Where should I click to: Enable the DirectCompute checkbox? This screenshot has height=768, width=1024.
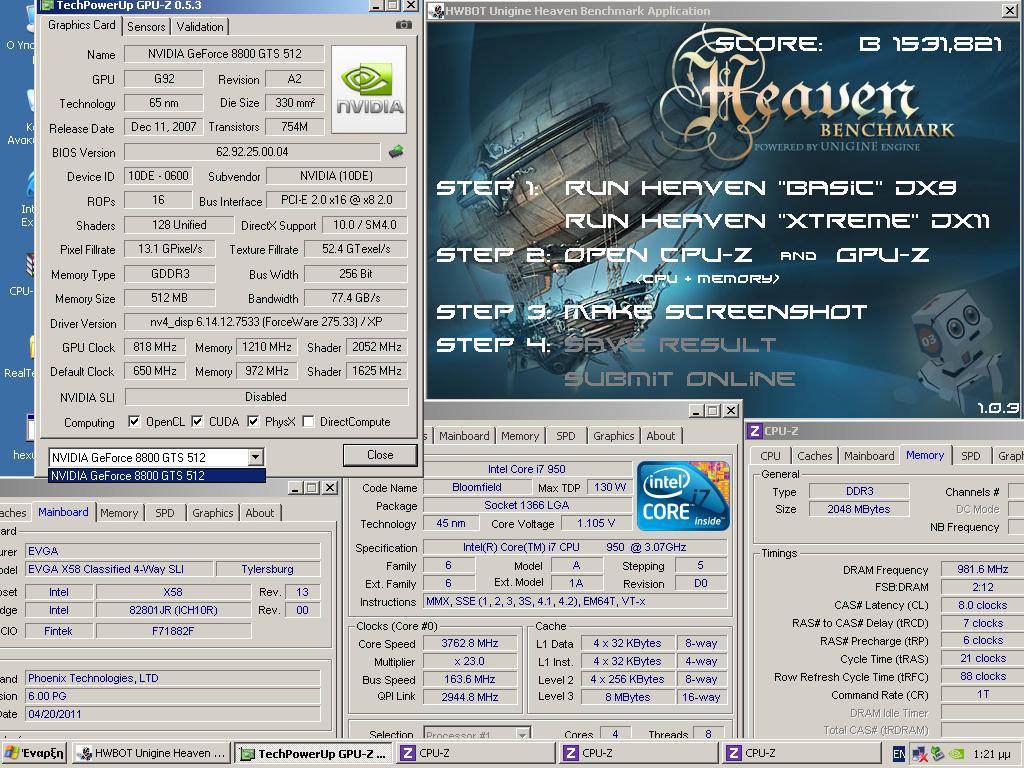click(x=308, y=422)
